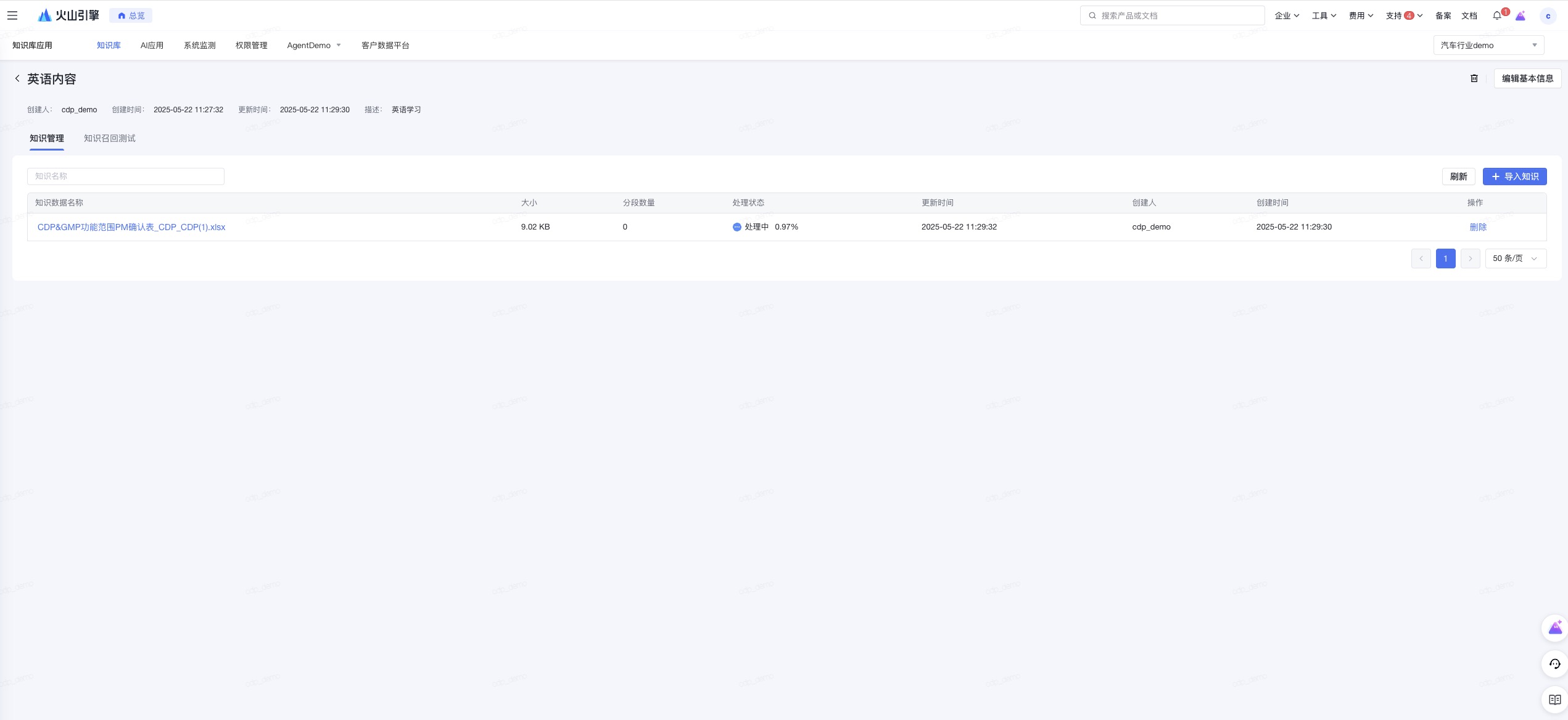
Task: Open the 汽车行业demo project selector
Action: click(x=1488, y=45)
